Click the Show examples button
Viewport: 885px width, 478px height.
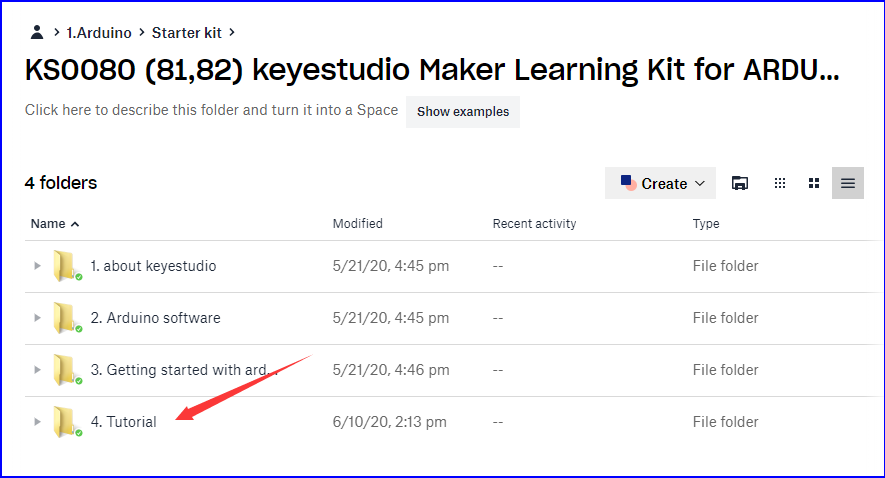[463, 112]
